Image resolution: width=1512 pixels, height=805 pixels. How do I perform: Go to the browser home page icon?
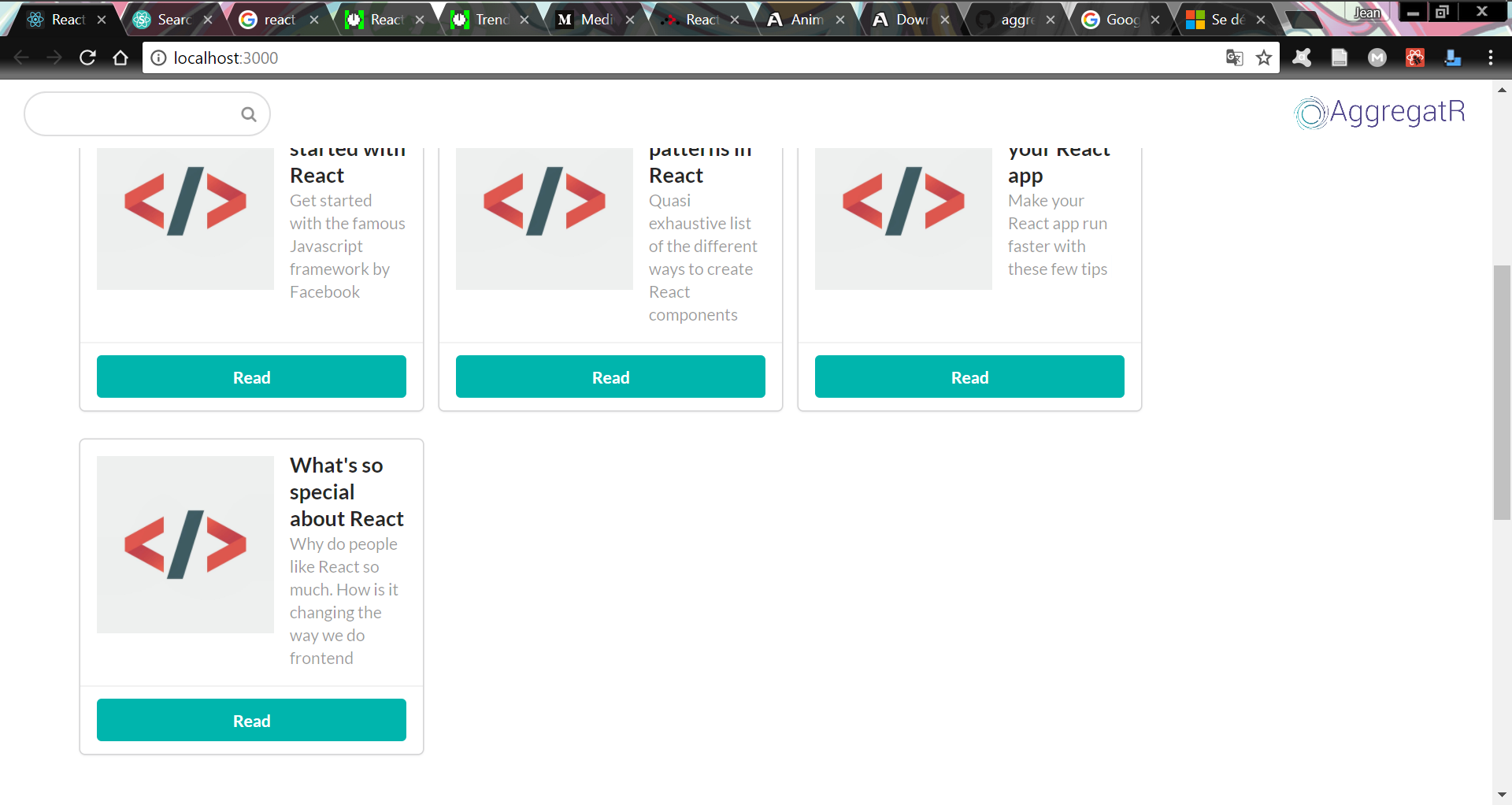[120, 57]
